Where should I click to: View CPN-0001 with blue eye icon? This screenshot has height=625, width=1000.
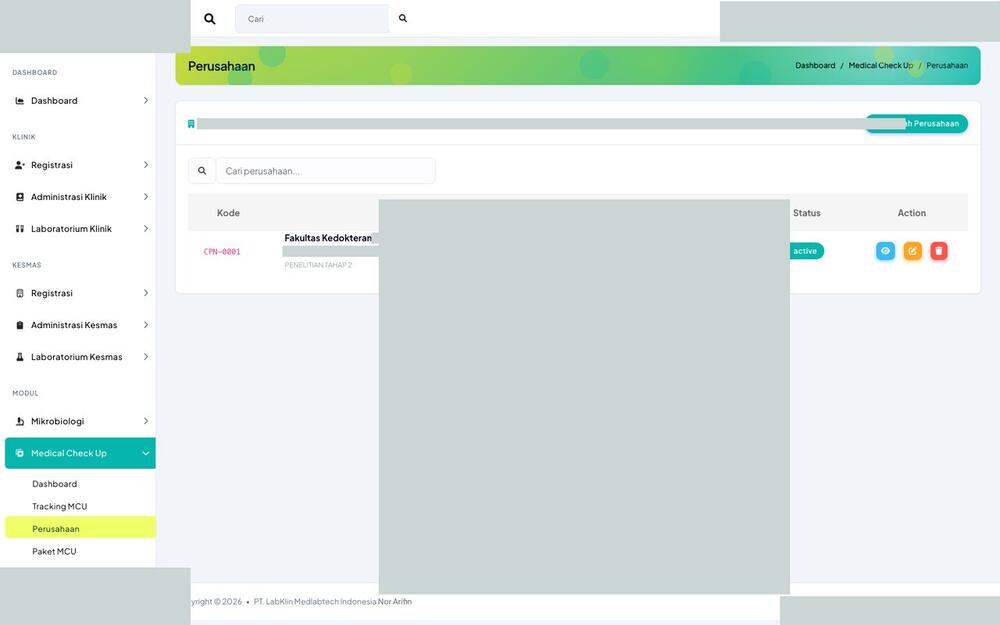point(885,251)
